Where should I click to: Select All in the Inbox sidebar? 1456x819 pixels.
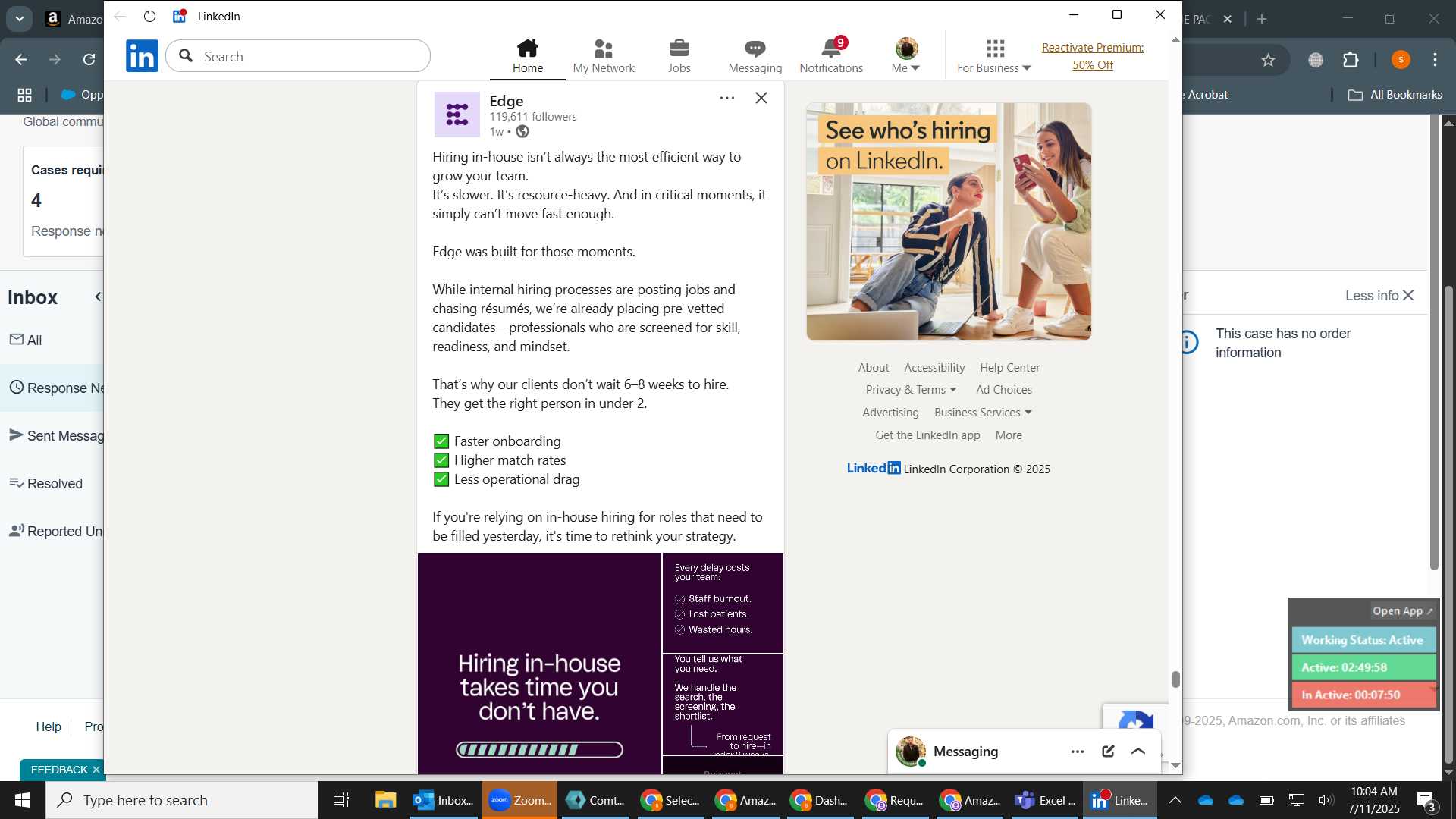pos(27,340)
